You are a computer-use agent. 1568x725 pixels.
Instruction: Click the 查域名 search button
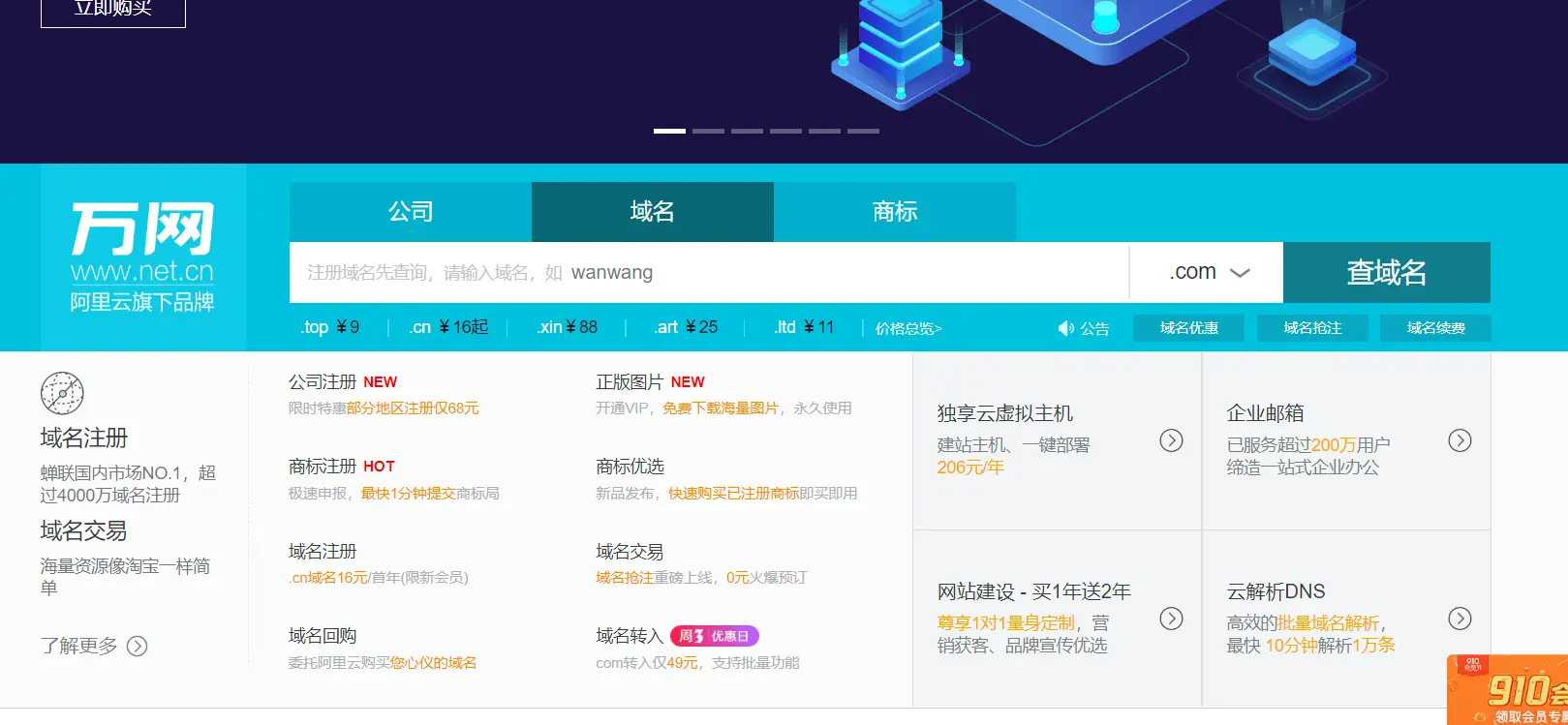[1387, 272]
